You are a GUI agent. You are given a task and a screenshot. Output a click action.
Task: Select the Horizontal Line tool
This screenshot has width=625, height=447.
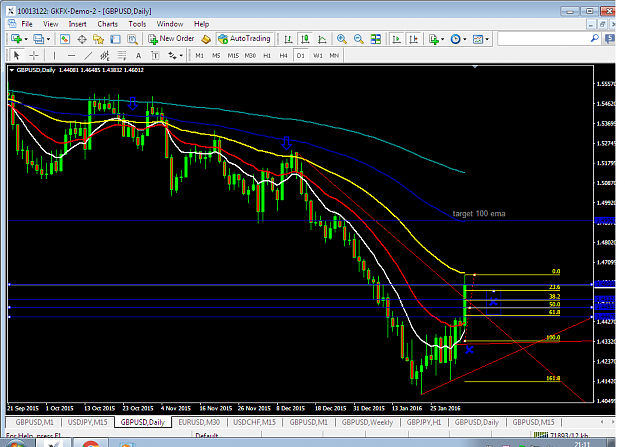click(x=71, y=55)
